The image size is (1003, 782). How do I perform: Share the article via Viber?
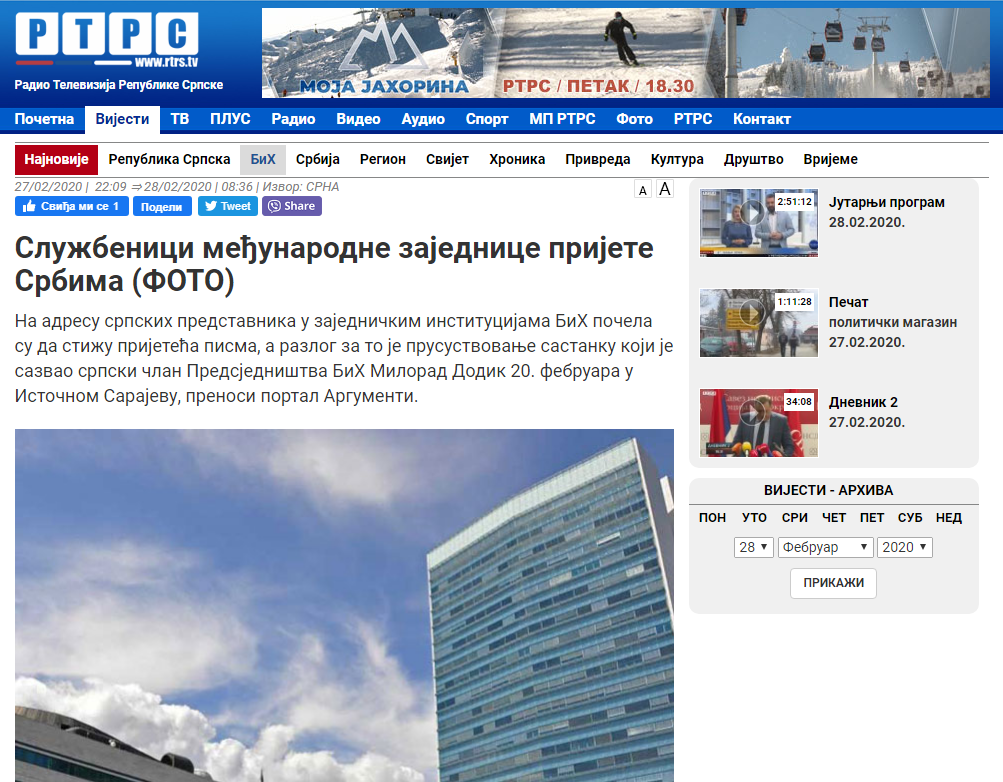[292, 206]
